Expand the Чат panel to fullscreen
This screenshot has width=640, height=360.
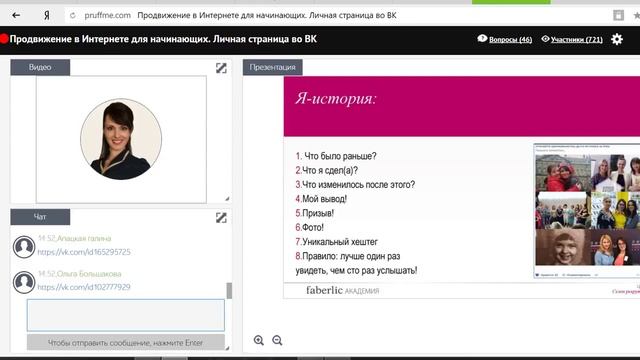[221, 218]
